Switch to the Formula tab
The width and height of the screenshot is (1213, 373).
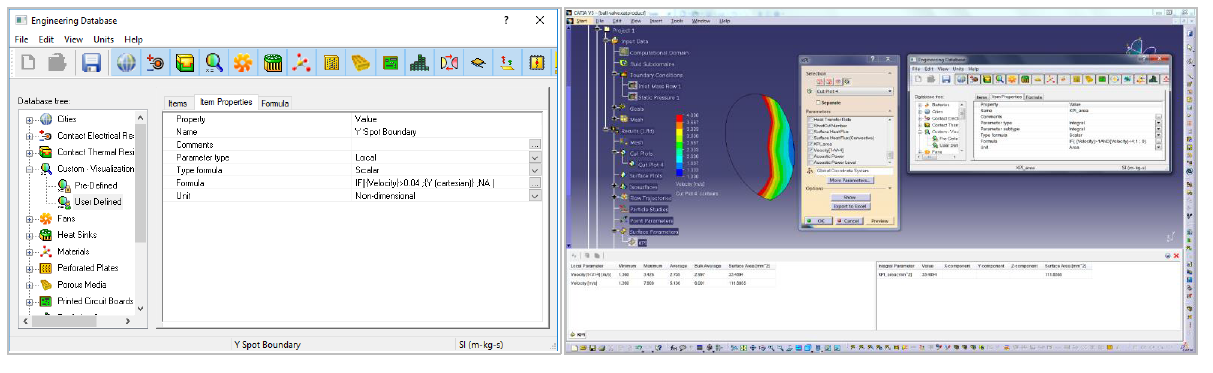click(x=275, y=103)
